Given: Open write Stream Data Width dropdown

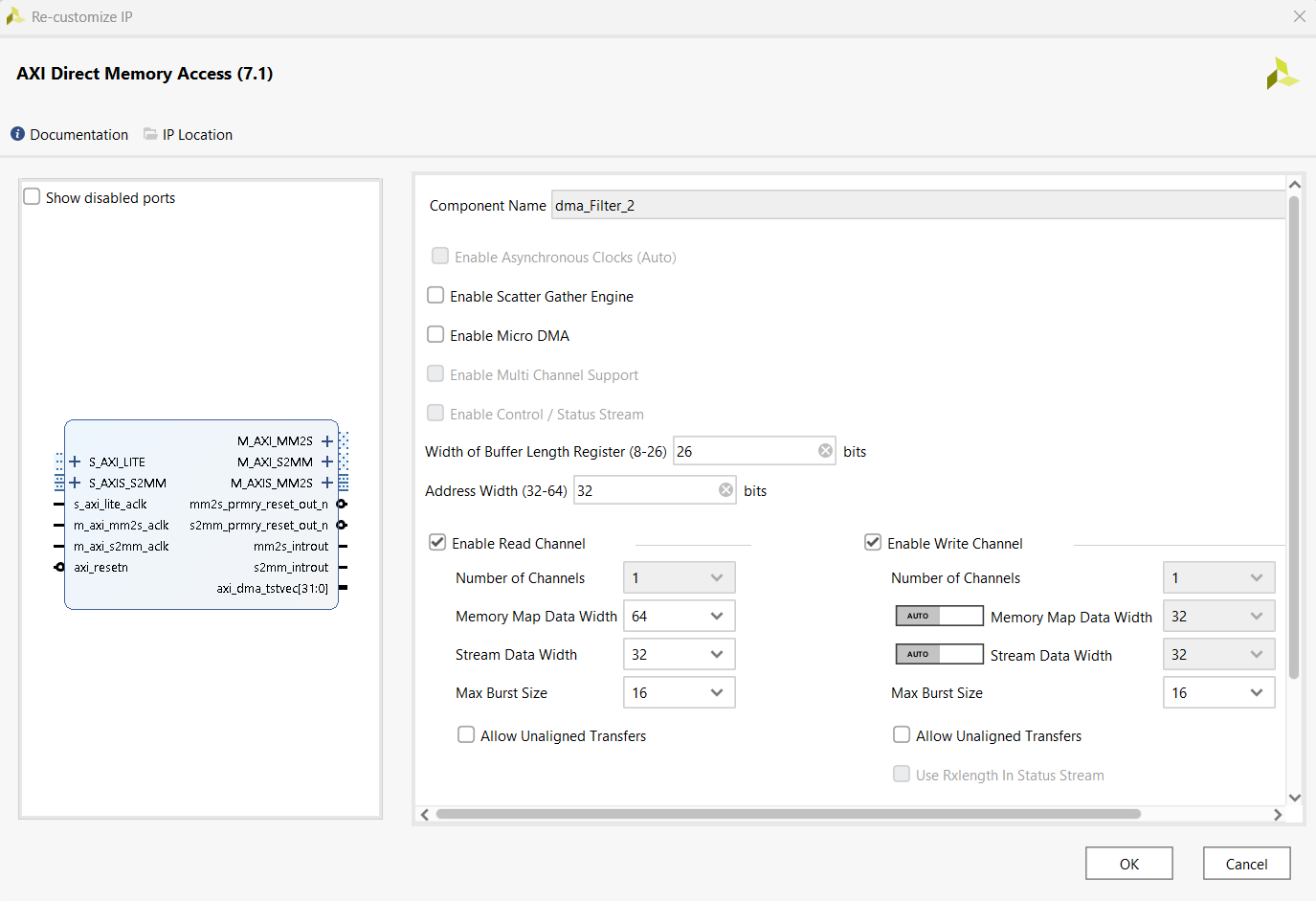Looking at the screenshot, I should [x=1219, y=654].
